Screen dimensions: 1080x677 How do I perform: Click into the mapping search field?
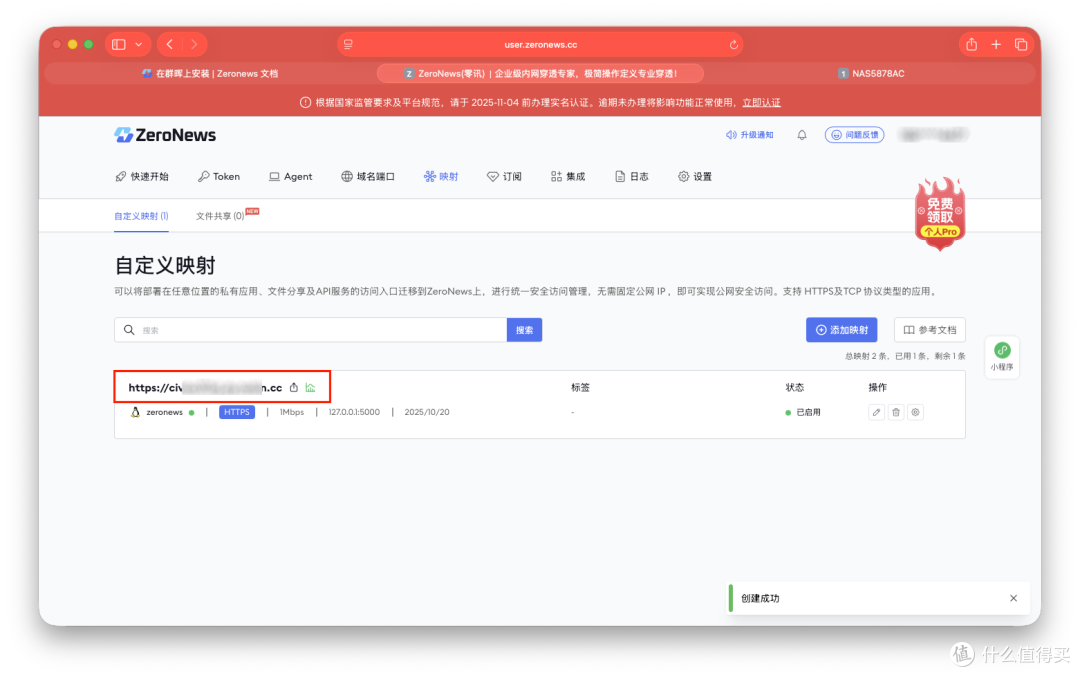pyautogui.click(x=311, y=330)
